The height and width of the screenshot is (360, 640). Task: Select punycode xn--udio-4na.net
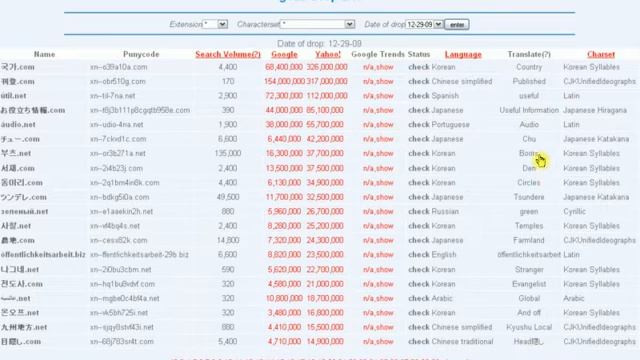(117, 124)
